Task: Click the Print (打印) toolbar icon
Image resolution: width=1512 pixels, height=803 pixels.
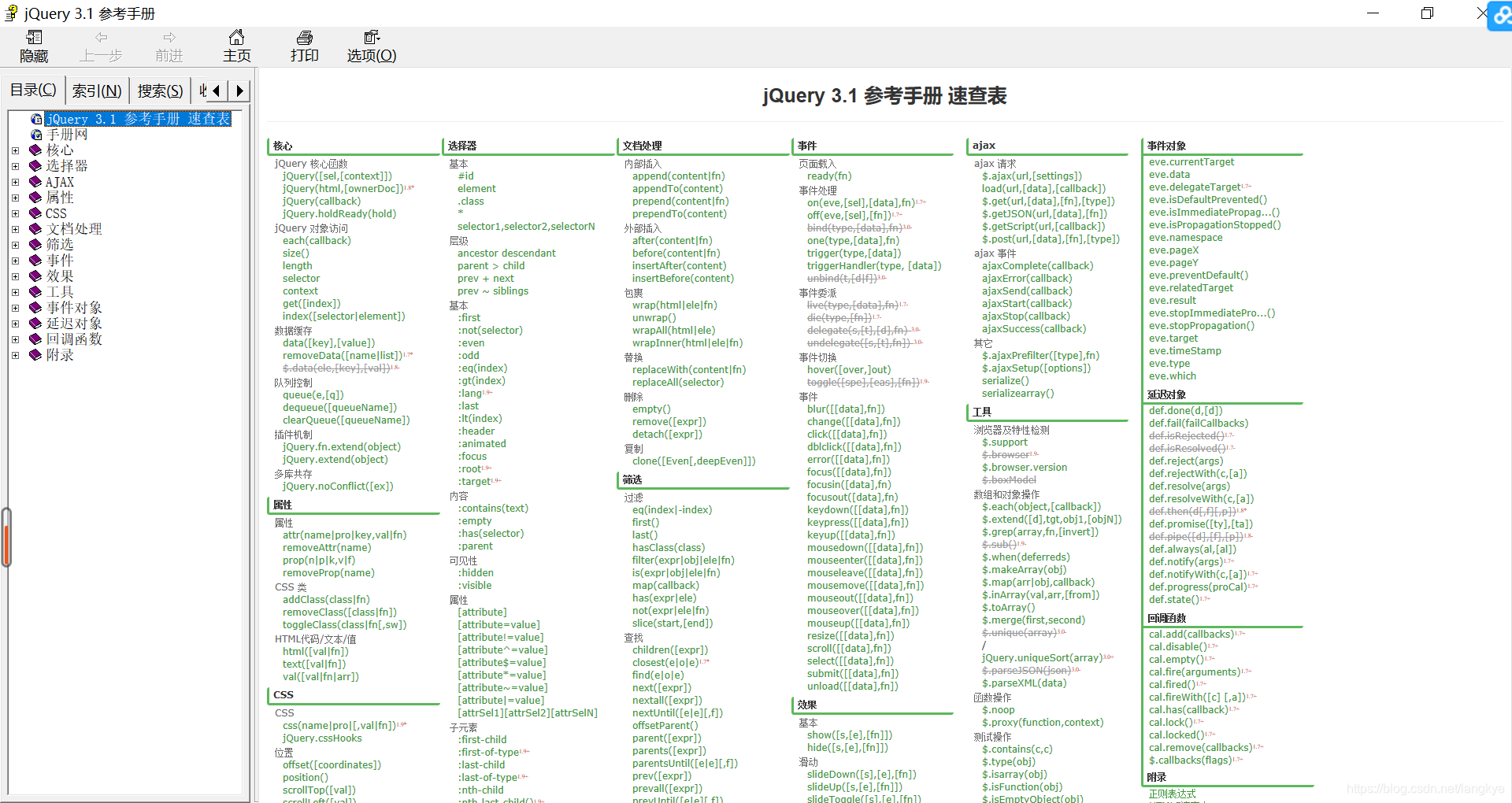Action: point(305,38)
